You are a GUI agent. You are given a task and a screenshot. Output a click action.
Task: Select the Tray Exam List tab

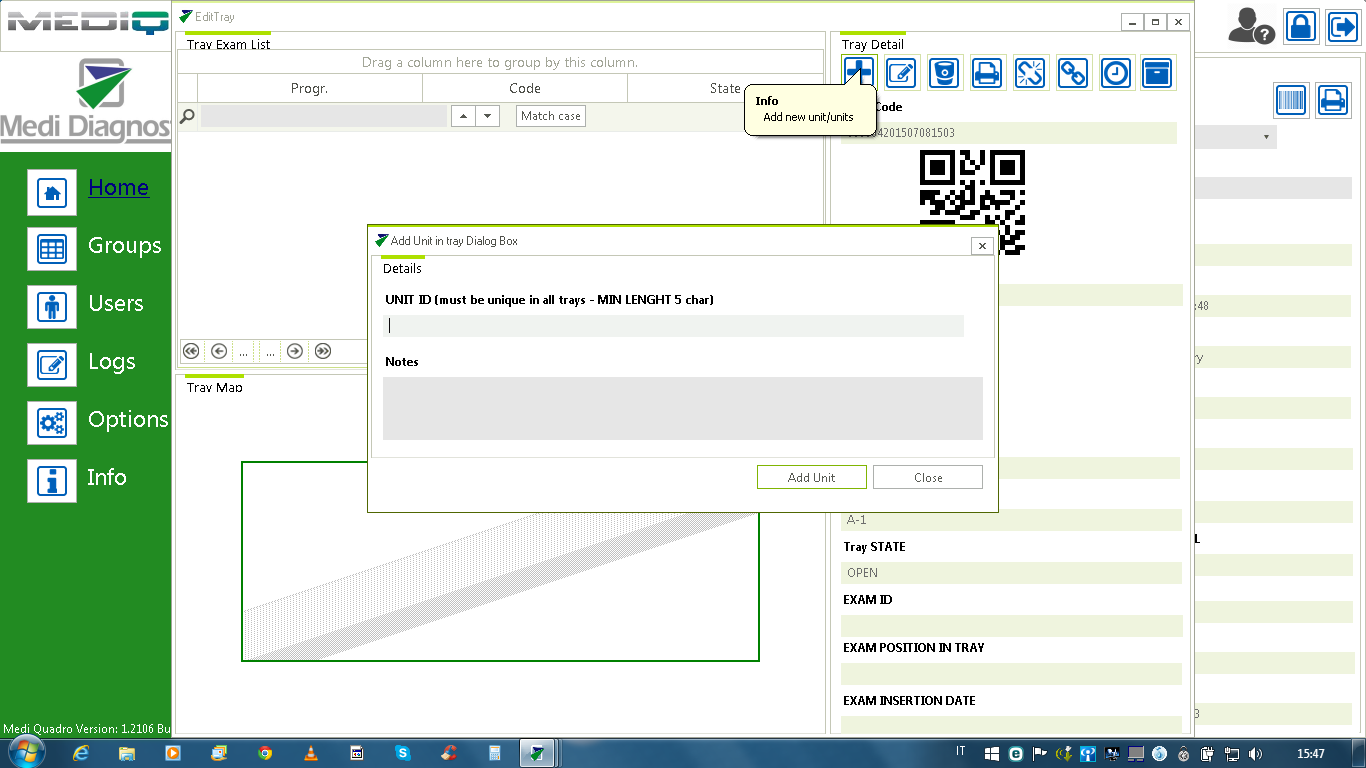(229, 44)
